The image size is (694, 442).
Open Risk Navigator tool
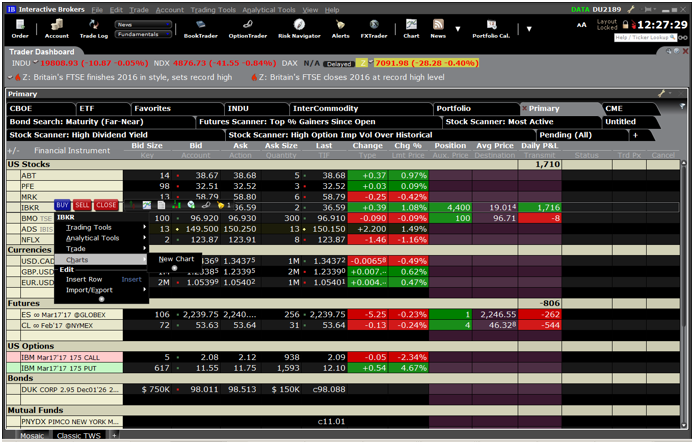tap(299, 29)
